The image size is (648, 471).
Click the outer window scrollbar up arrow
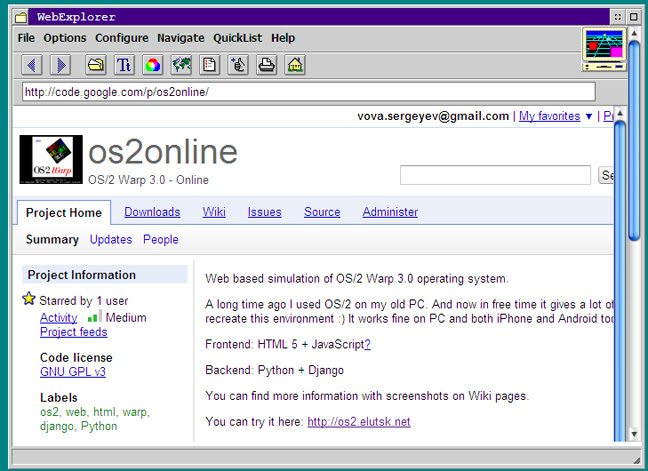tap(634, 33)
